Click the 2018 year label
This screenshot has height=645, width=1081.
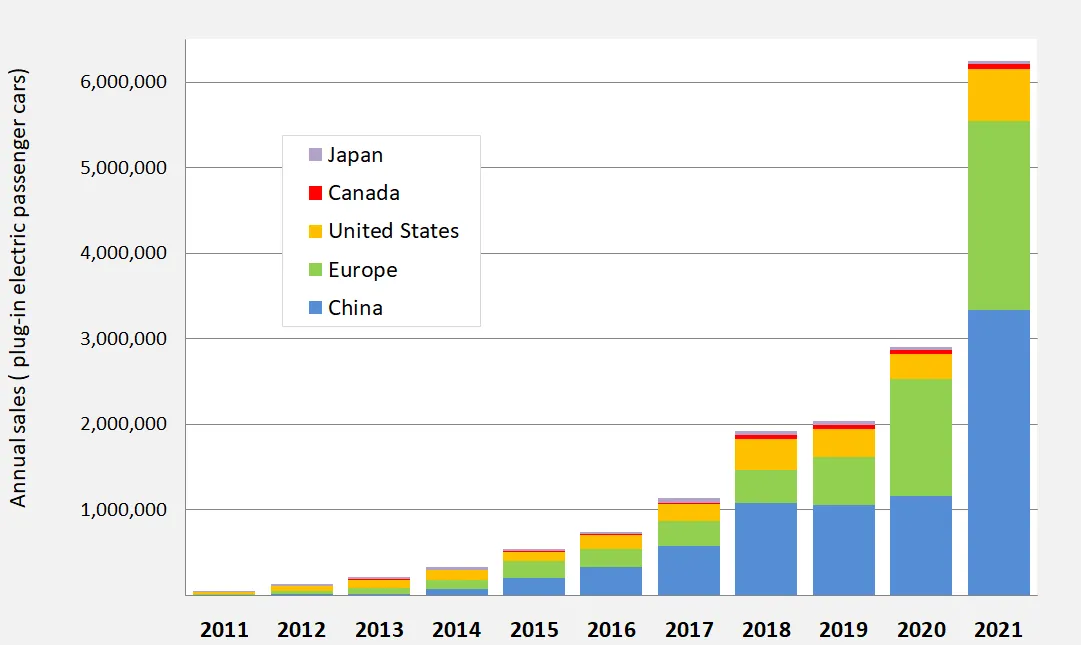click(767, 629)
